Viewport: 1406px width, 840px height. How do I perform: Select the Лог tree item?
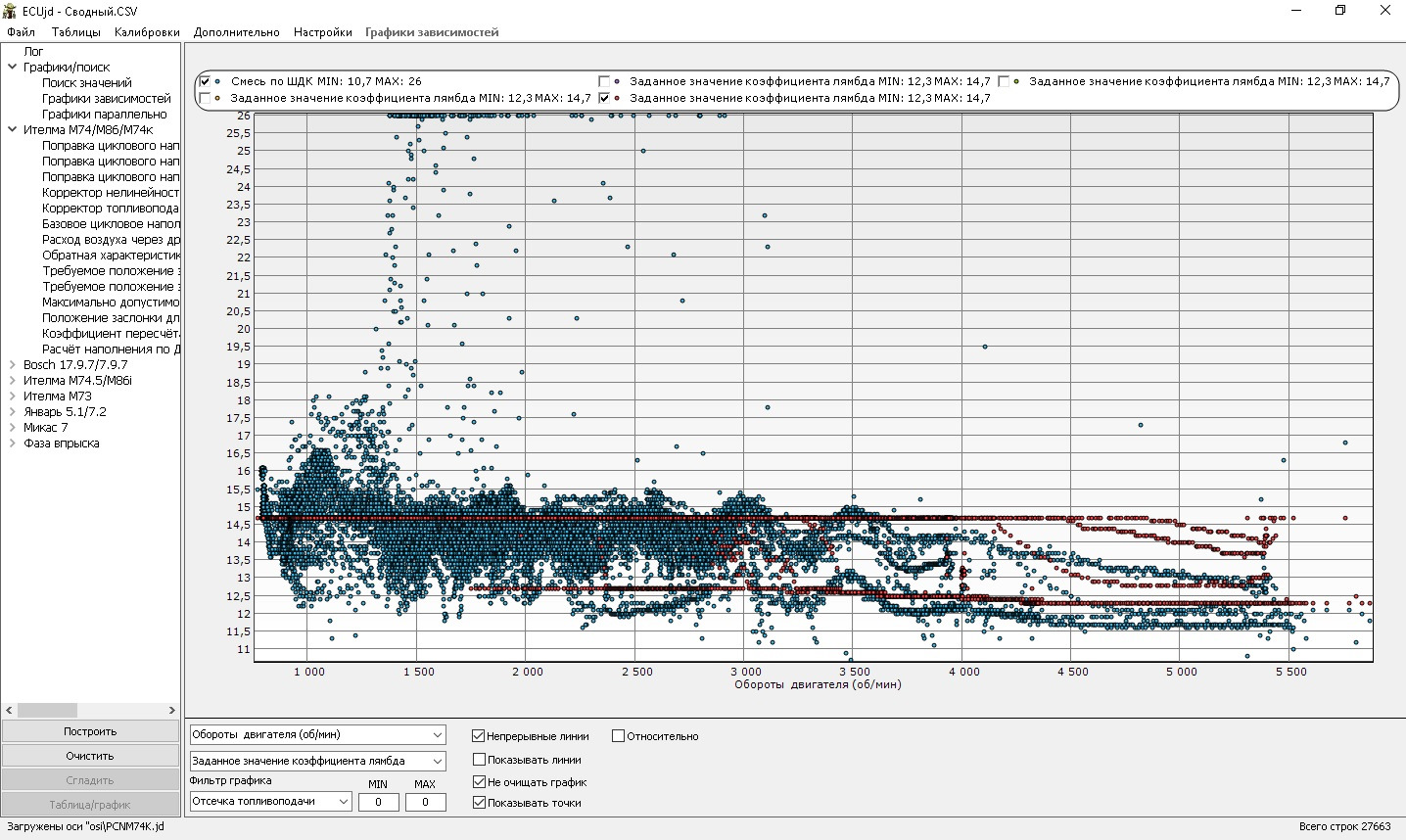point(33,52)
